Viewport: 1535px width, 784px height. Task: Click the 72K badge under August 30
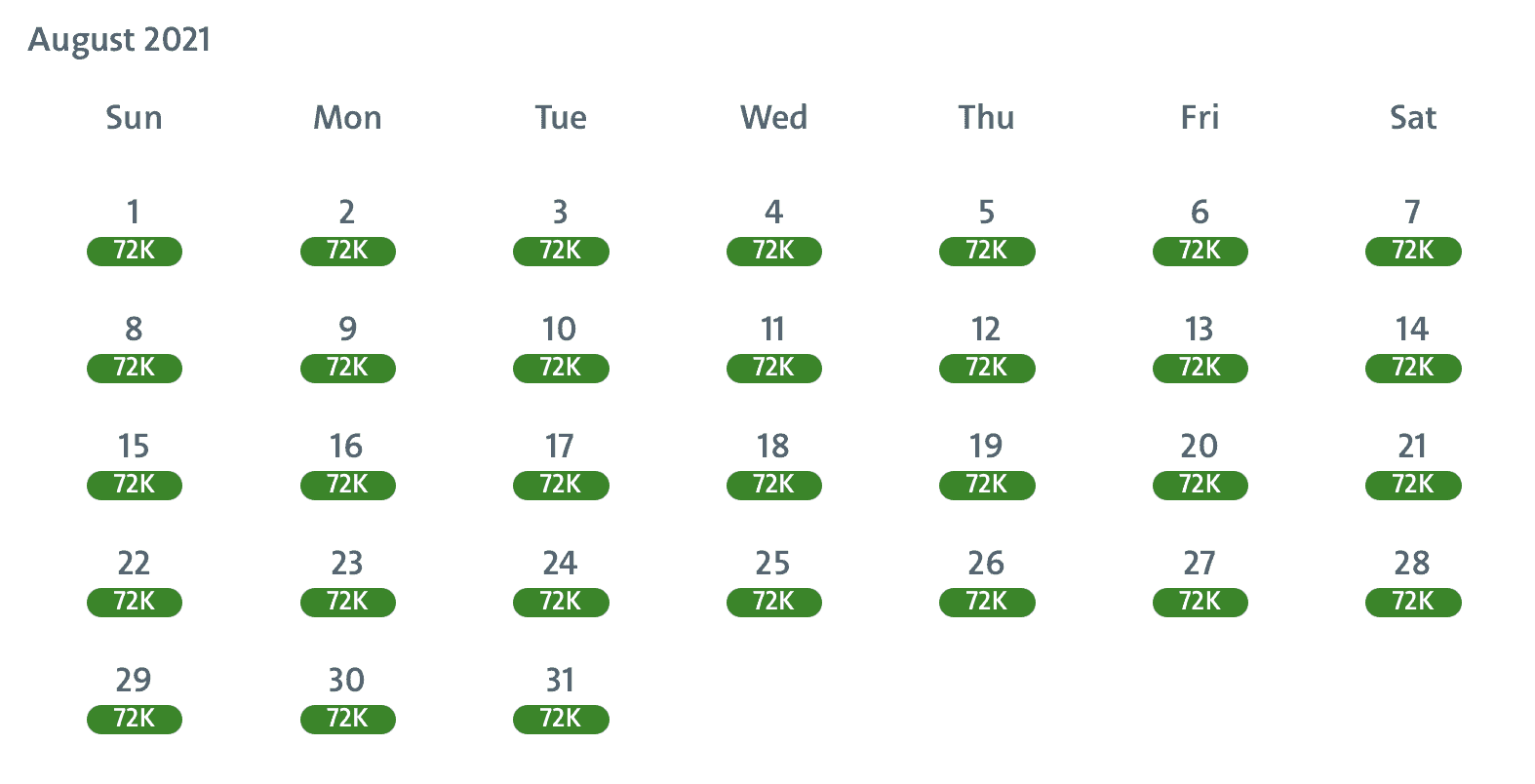pos(347,720)
